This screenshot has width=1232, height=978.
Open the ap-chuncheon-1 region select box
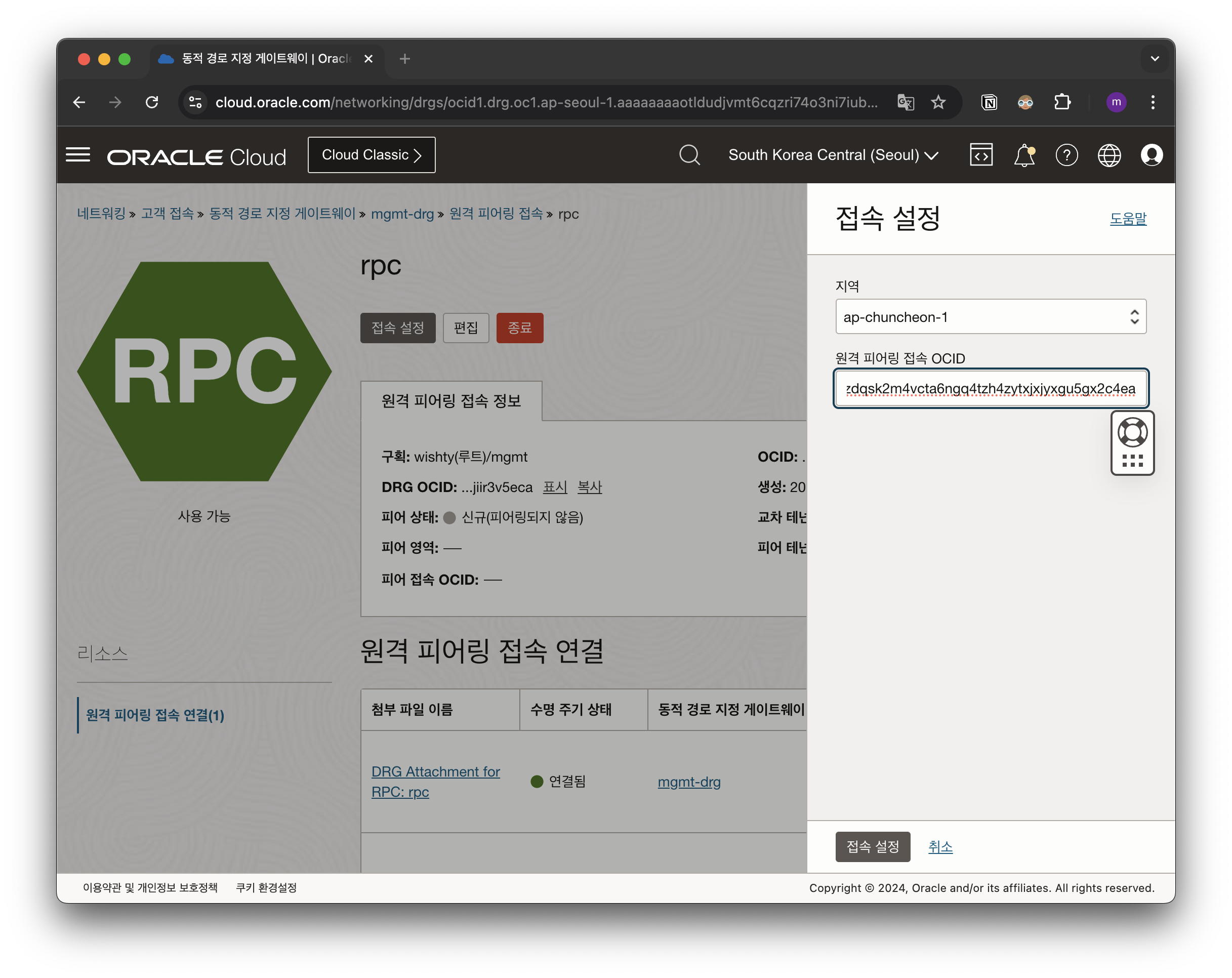990,317
